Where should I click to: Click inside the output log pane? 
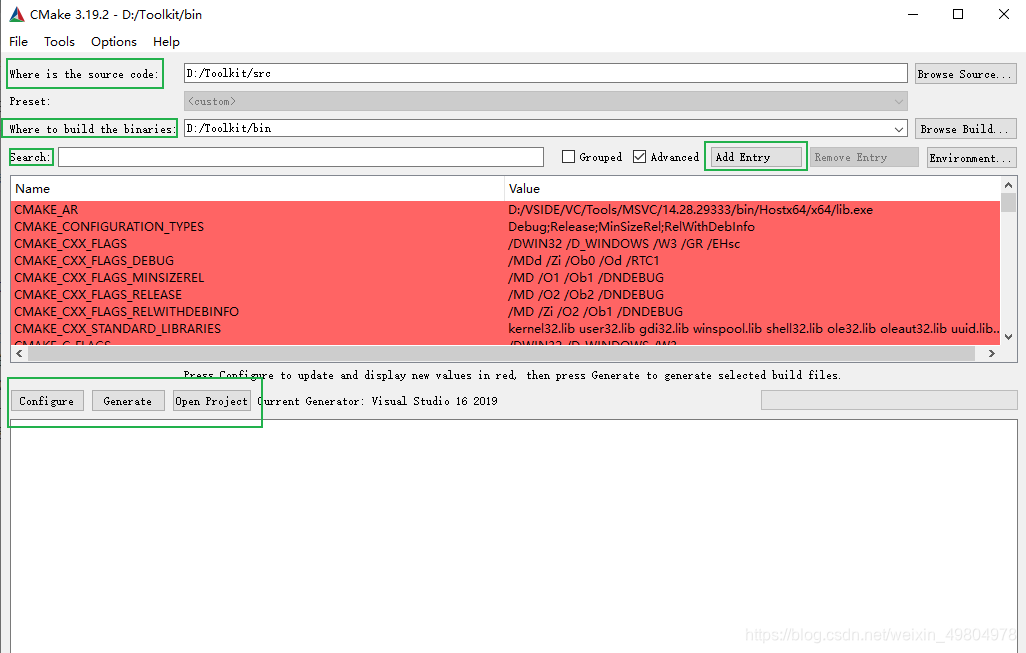(x=514, y=537)
